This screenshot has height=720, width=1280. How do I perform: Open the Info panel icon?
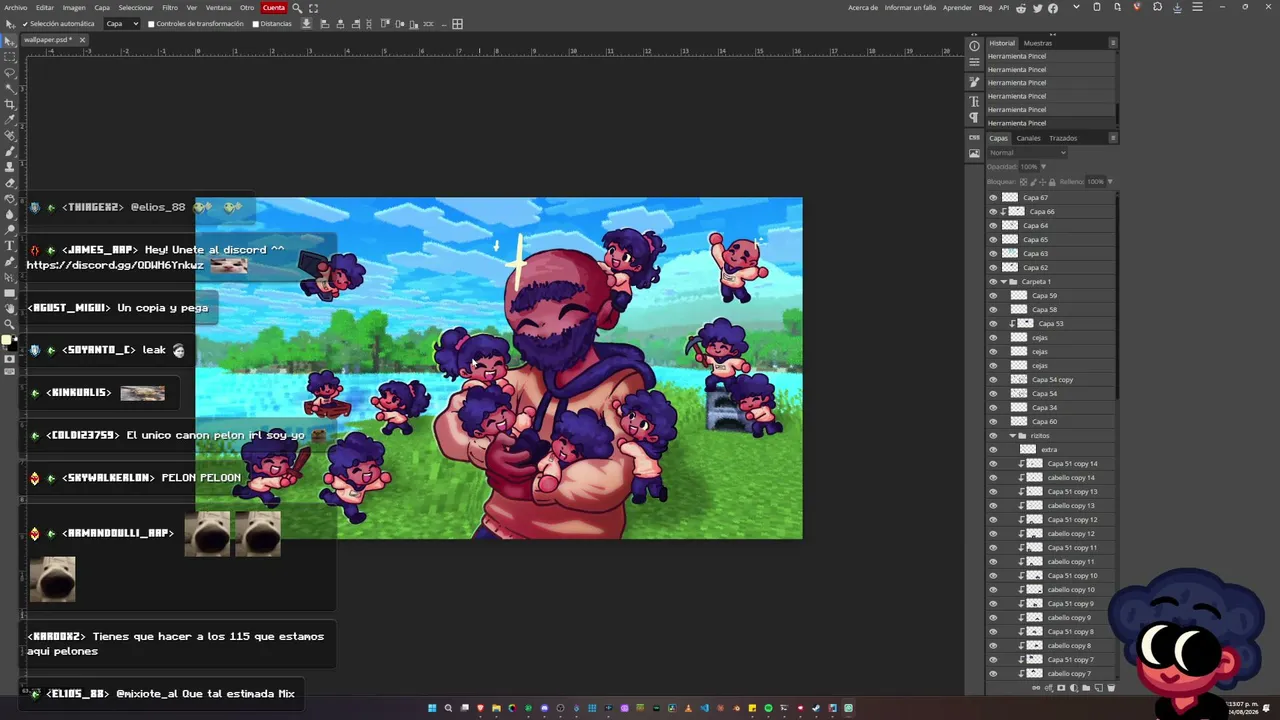(x=974, y=46)
